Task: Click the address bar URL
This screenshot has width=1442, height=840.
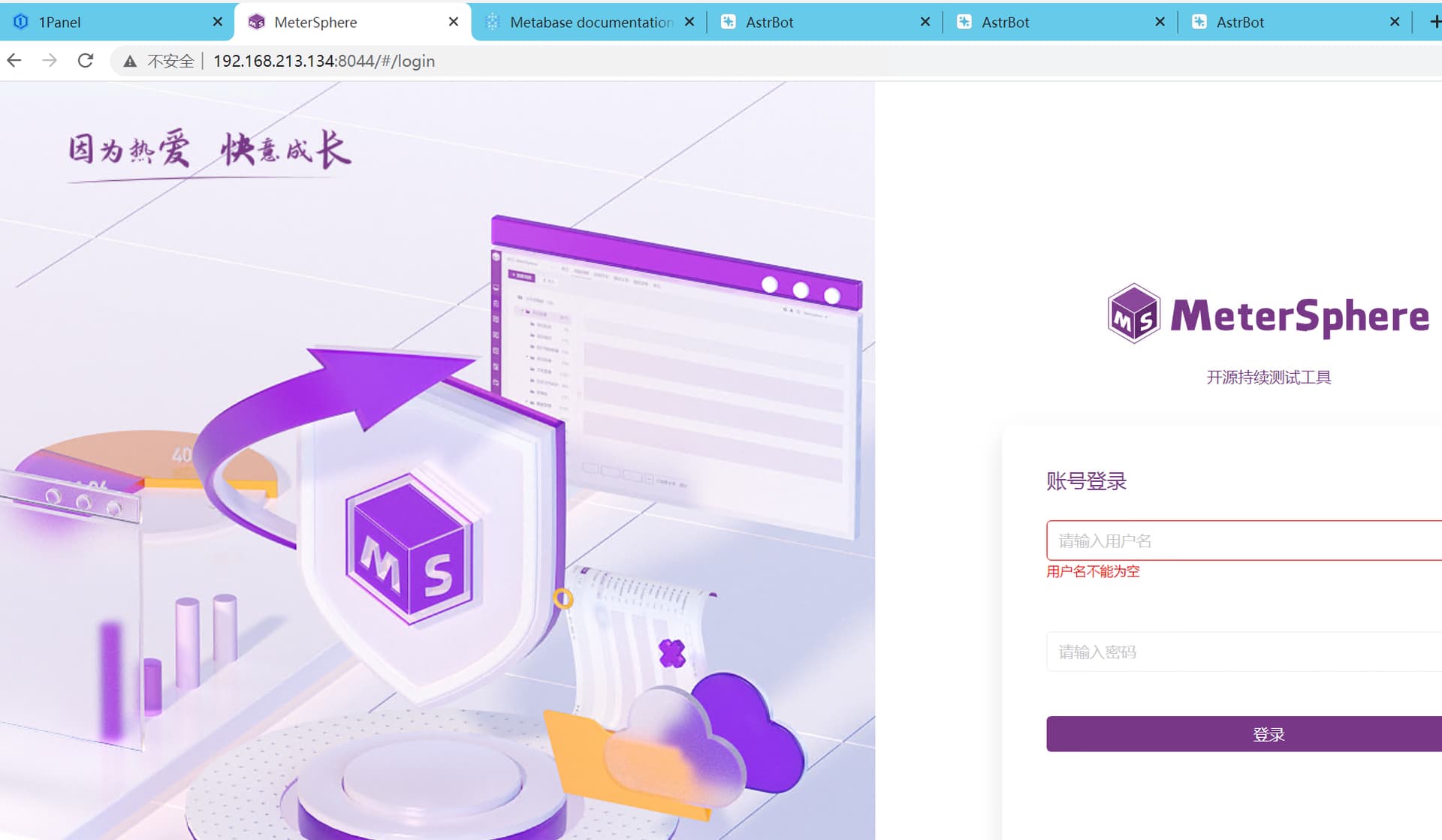Action: point(324,62)
